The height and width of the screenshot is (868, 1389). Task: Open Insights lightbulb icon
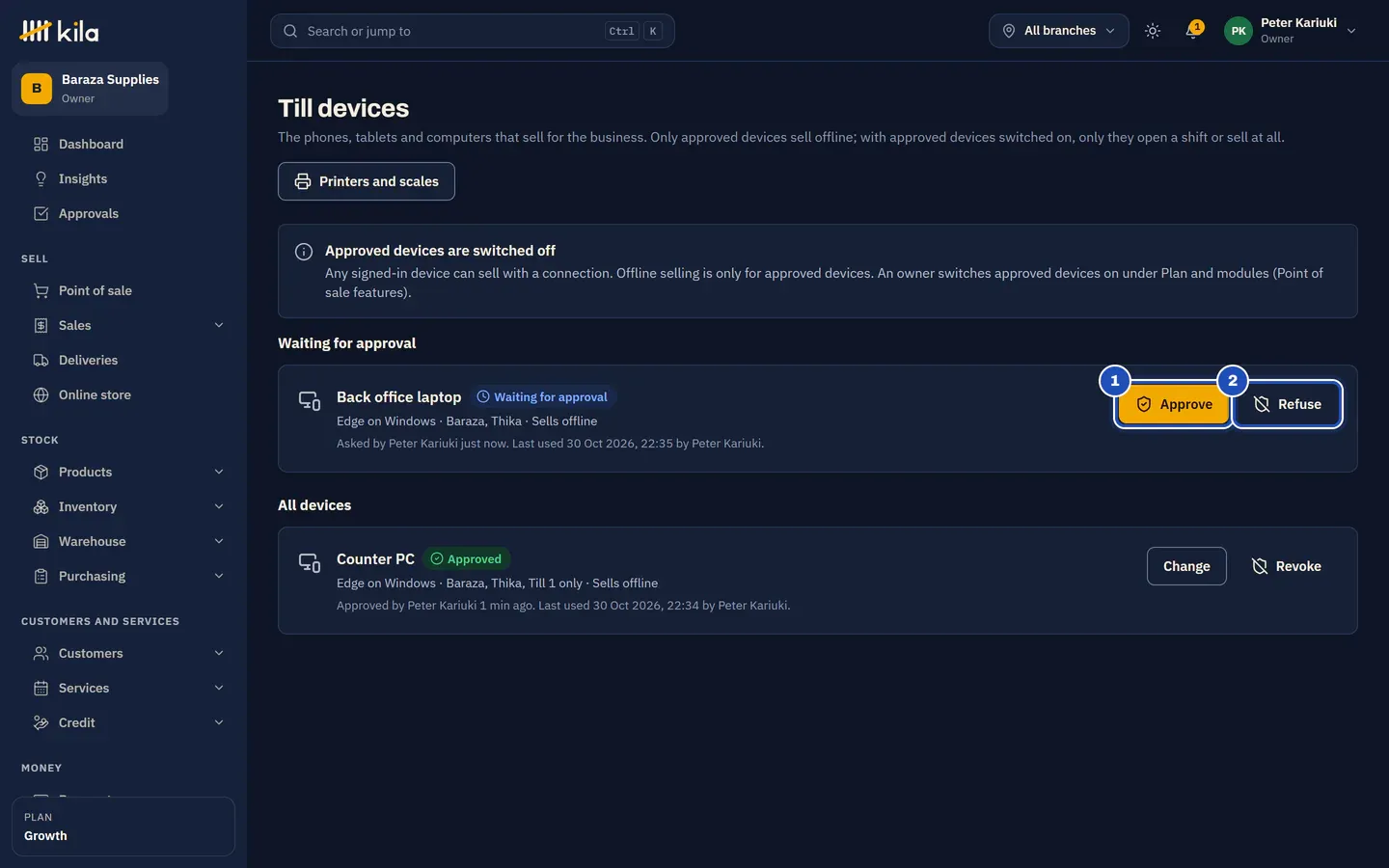pyautogui.click(x=41, y=178)
